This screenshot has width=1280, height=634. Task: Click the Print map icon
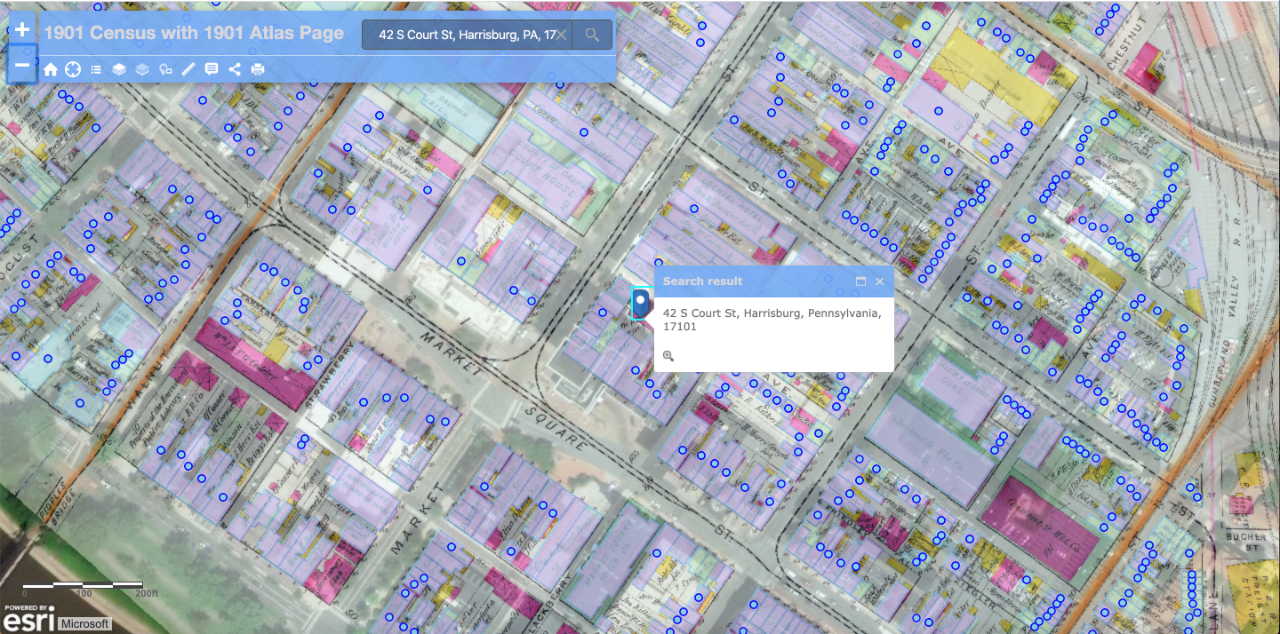coord(258,69)
